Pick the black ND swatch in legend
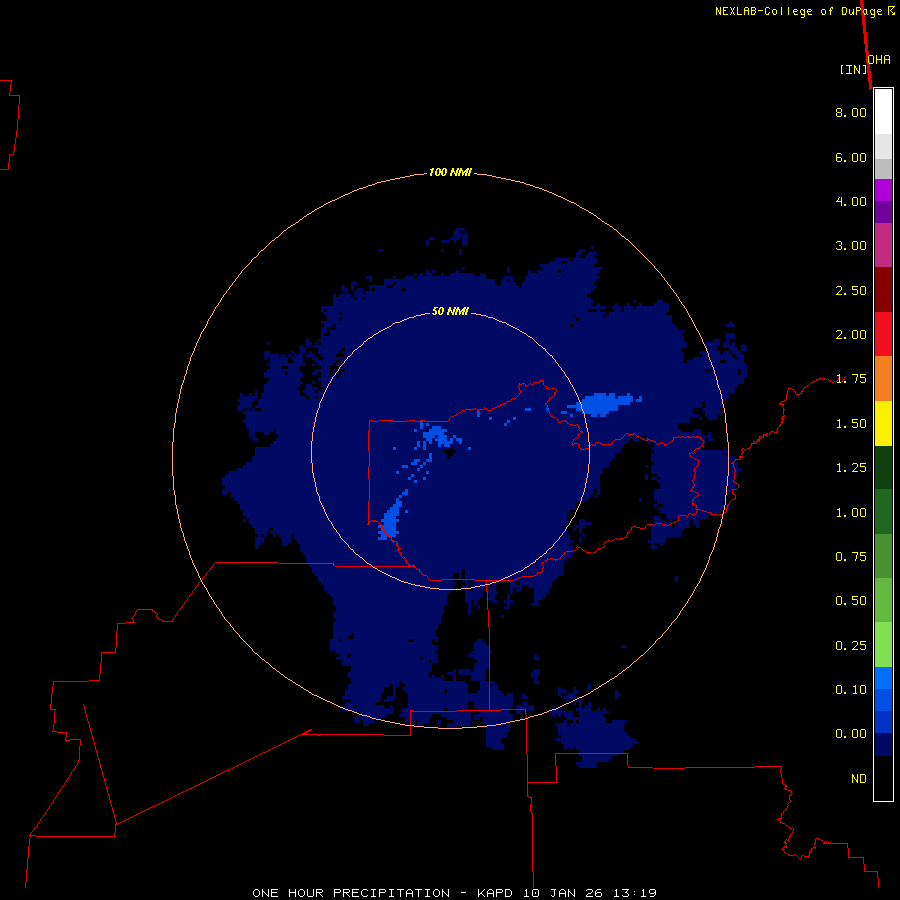Screen dimensions: 900x900 pos(883,778)
